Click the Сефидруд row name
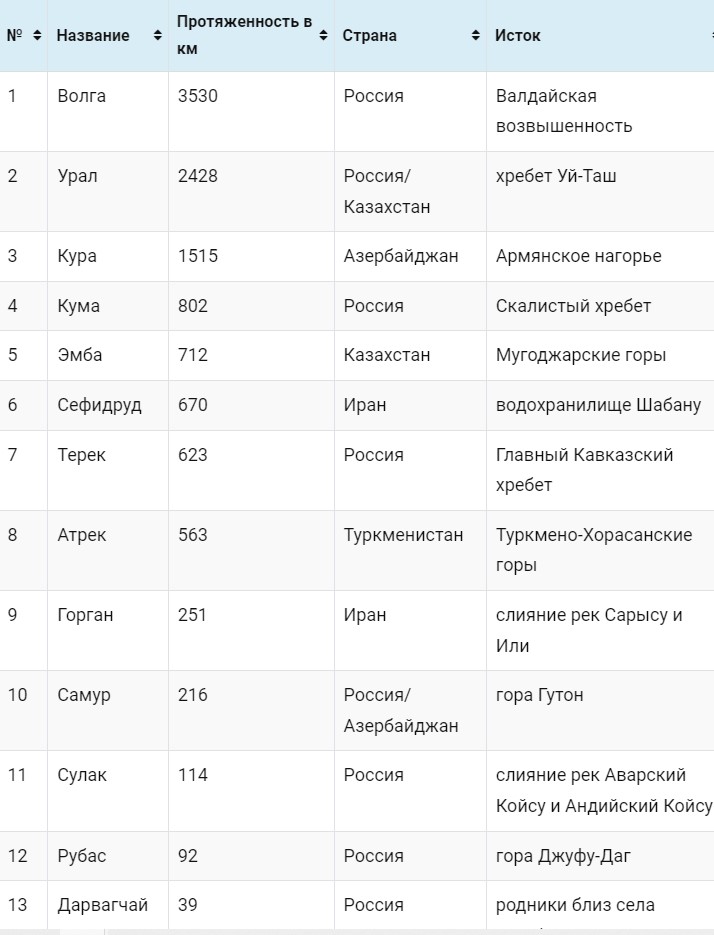Screen dimensions: 714x935 coord(100,405)
